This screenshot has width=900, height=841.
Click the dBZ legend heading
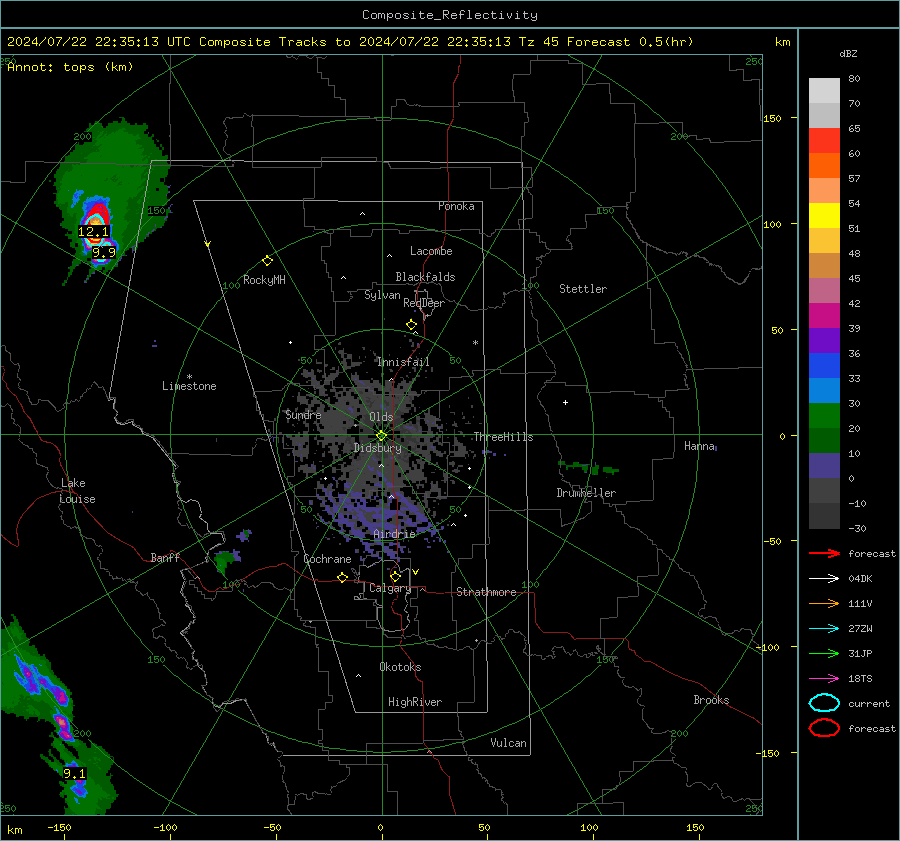click(x=848, y=54)
